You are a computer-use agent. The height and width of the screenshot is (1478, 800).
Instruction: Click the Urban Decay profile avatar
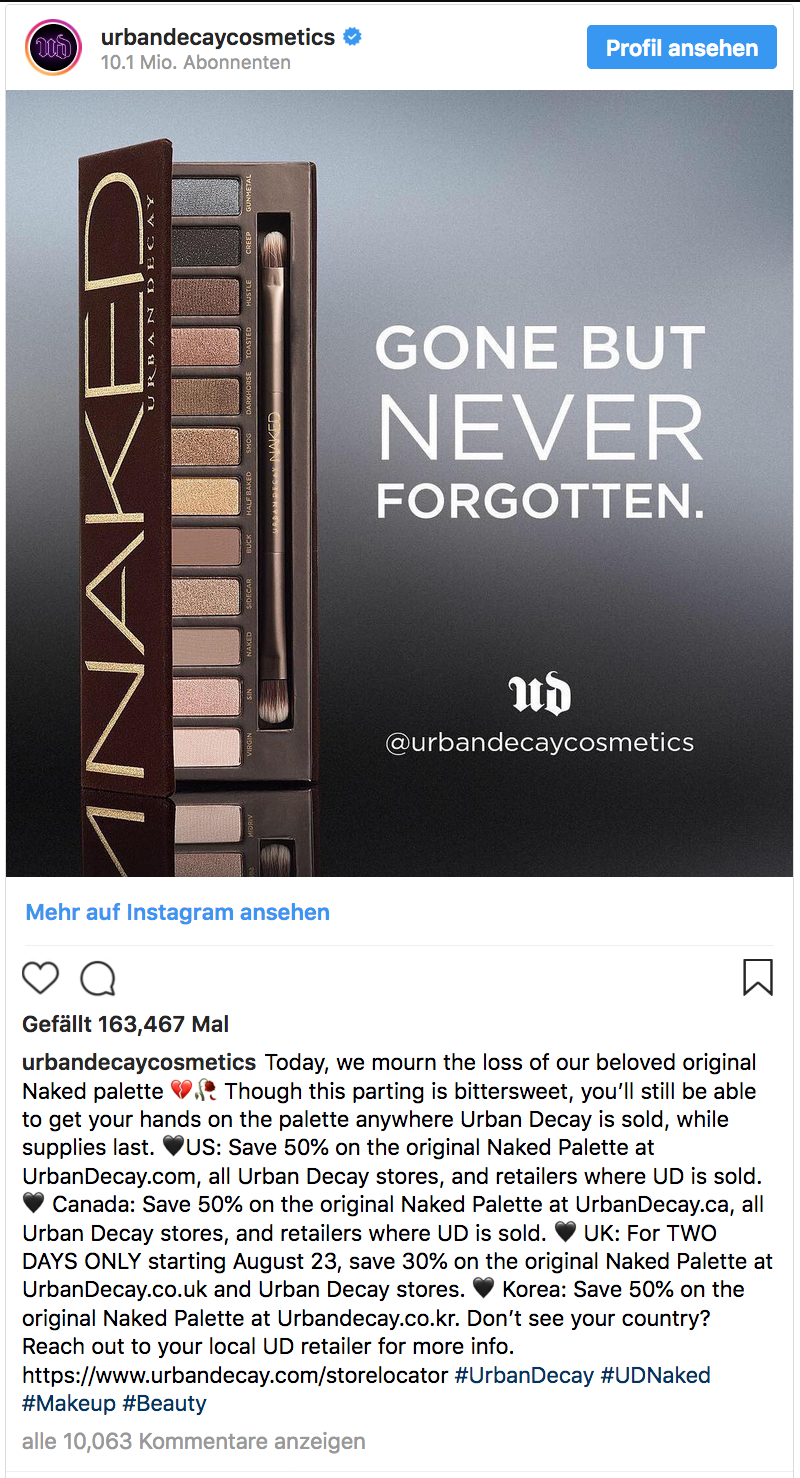(54, 48)
